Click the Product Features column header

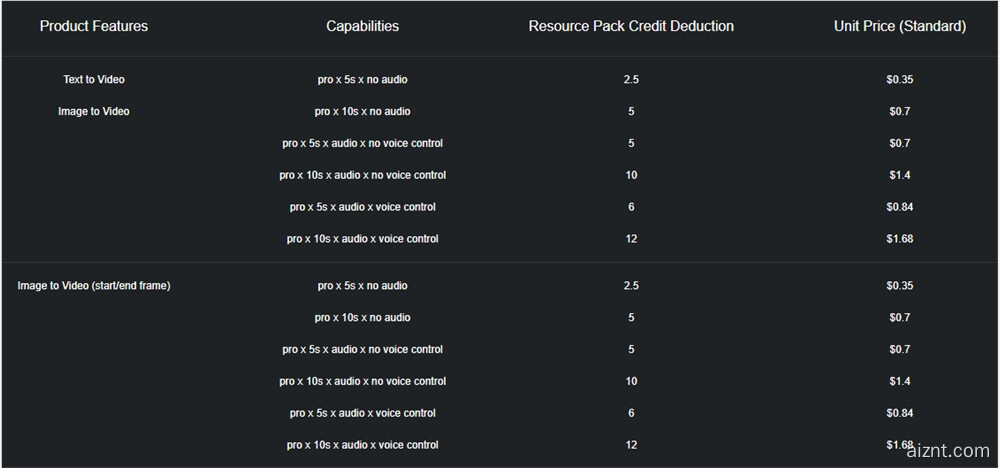pyautogui.click(x=94, y=26)
